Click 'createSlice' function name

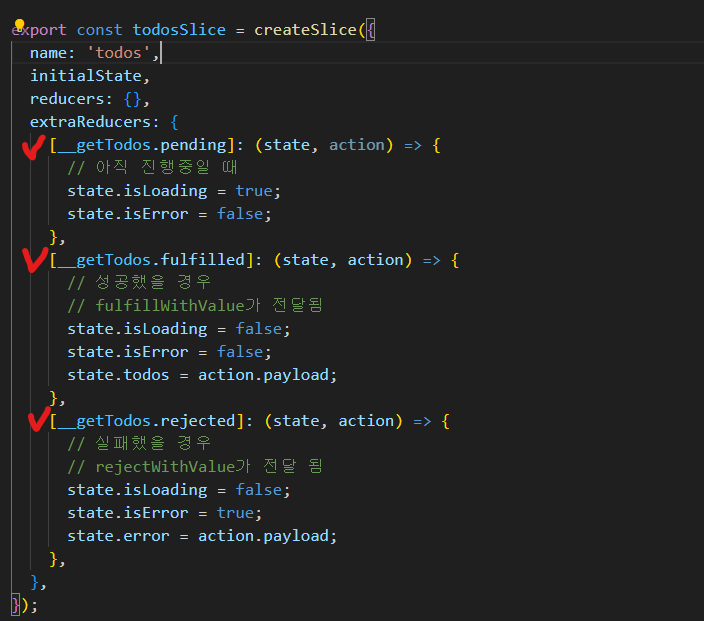coord(305,30)
